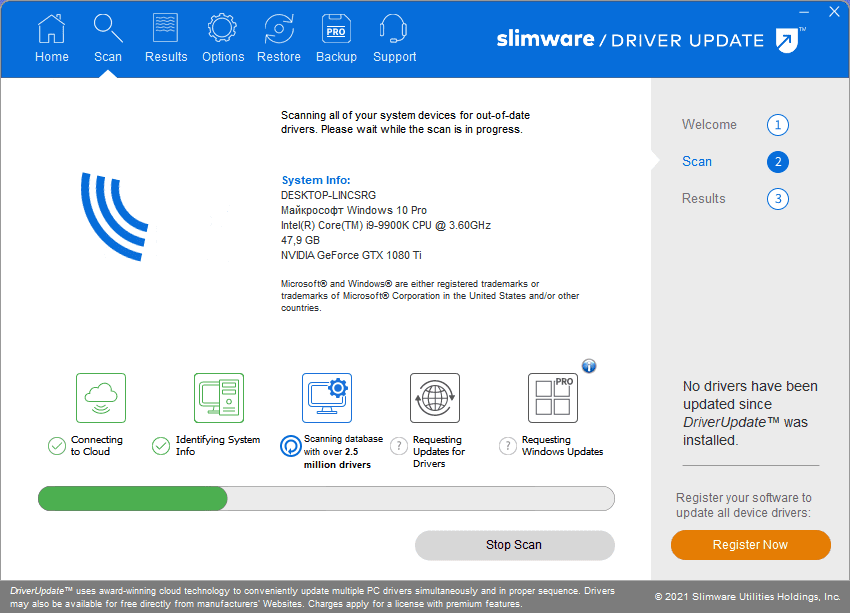Open the Options gear icon
This screenshot has width=850, height=613.
(x=222, y=28)
